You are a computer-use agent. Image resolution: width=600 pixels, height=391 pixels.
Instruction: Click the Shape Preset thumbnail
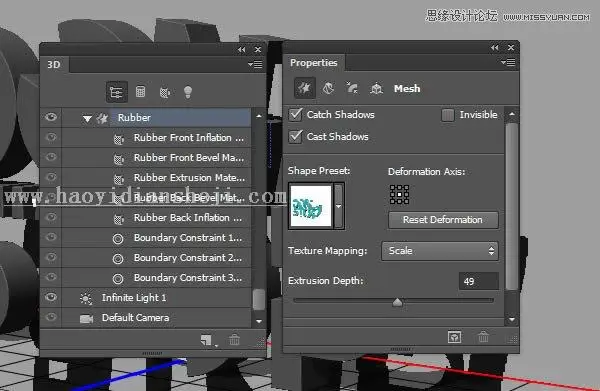[x=311, y=206]
